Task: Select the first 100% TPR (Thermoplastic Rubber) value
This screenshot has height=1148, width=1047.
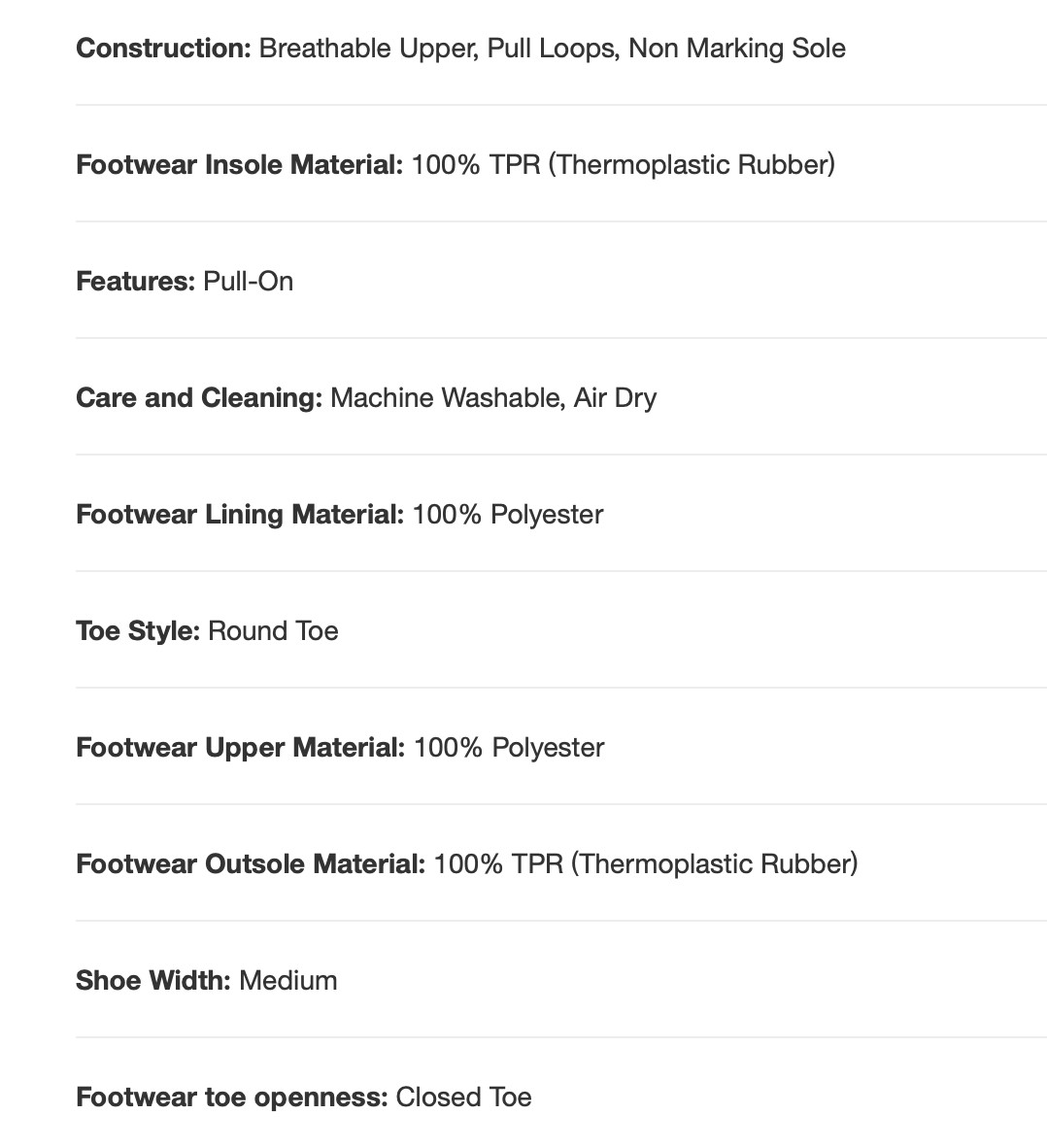Action: [x=624, y=165]
